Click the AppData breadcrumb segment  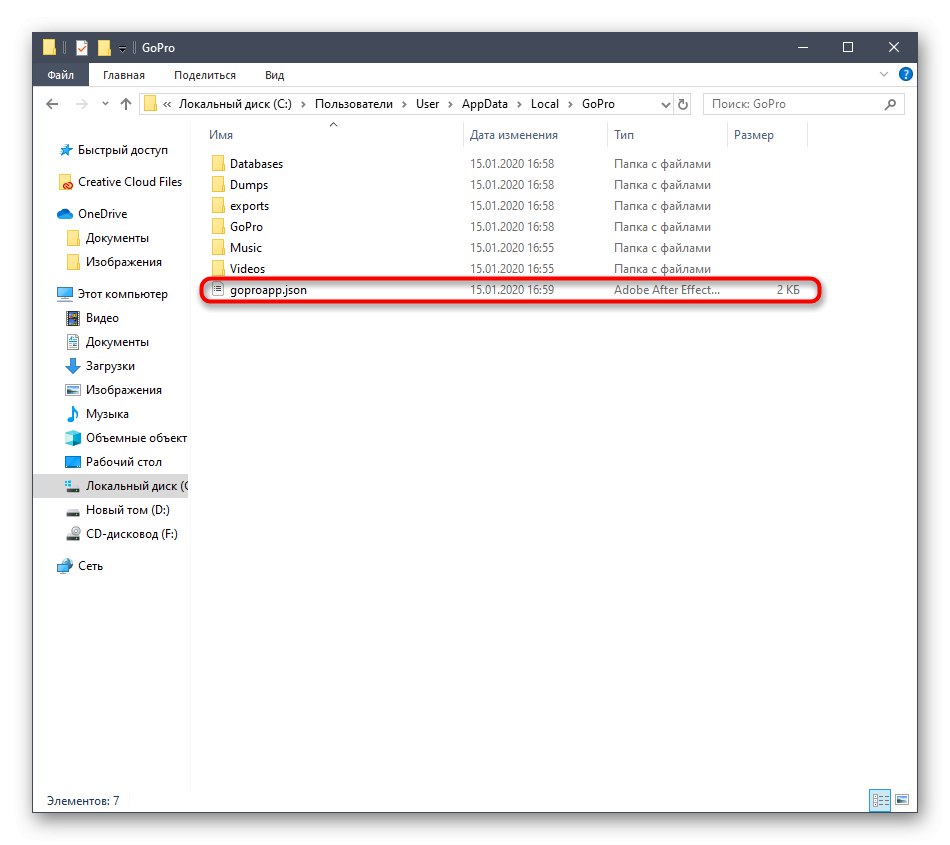(x=485, y=104)
